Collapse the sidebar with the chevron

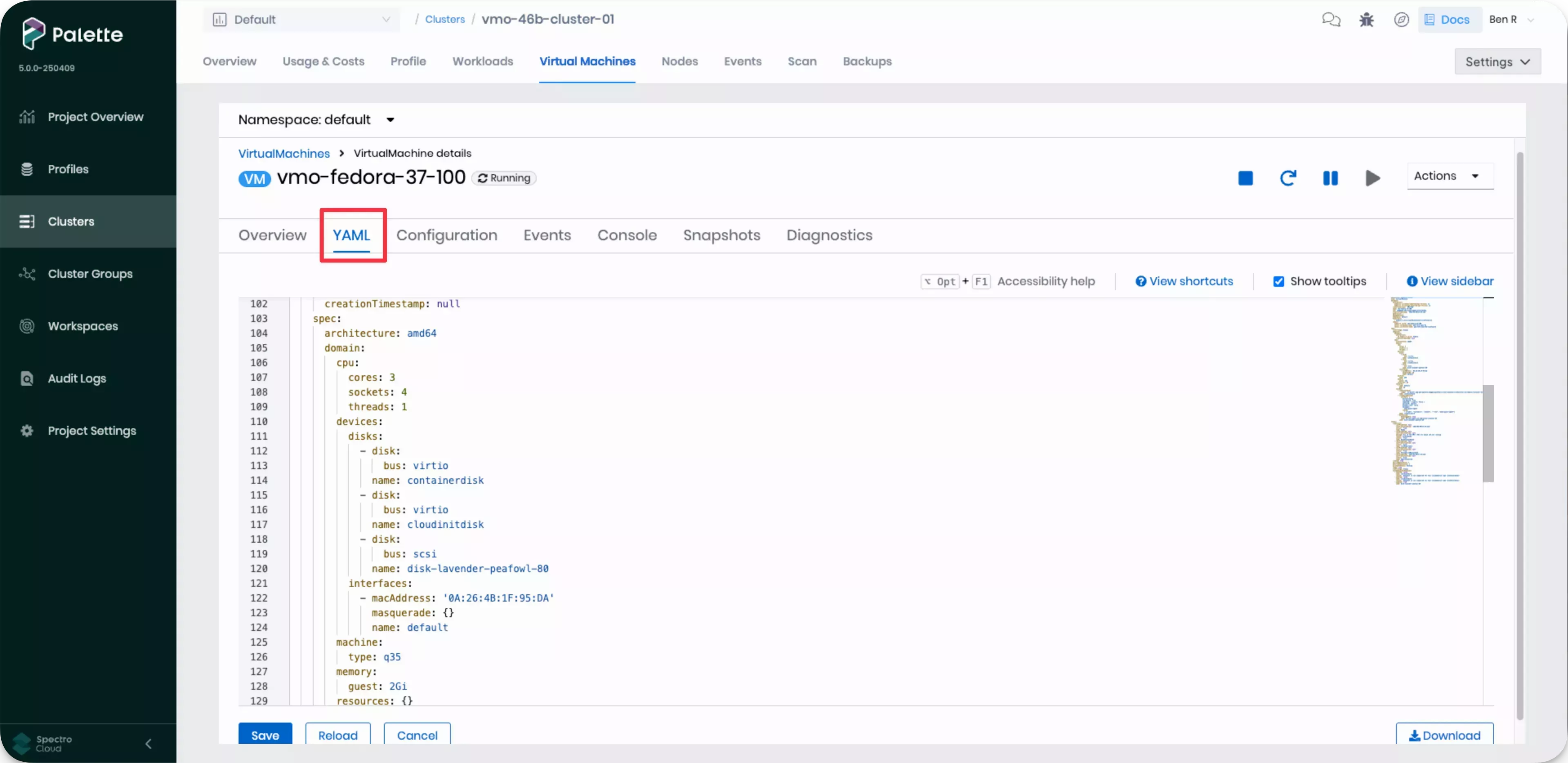(148, 743)
